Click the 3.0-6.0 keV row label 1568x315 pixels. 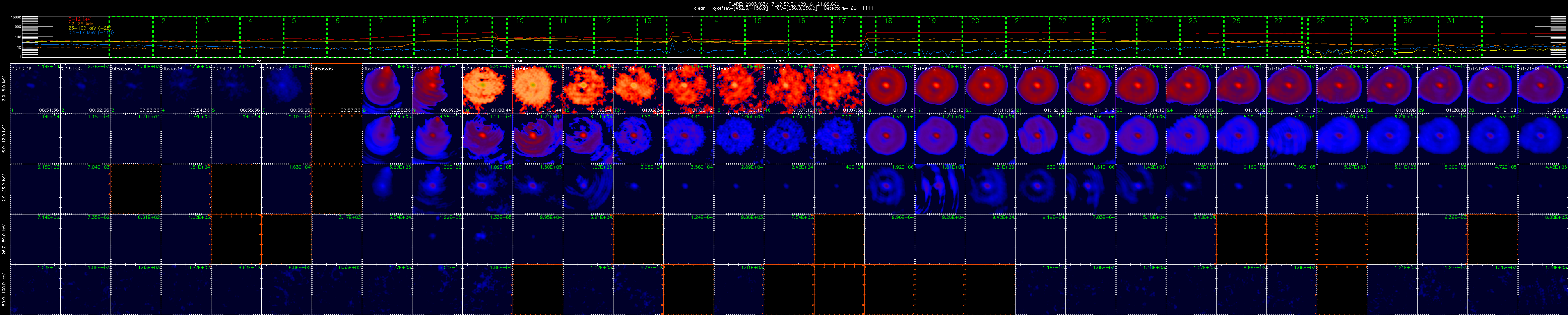point(4,88)
